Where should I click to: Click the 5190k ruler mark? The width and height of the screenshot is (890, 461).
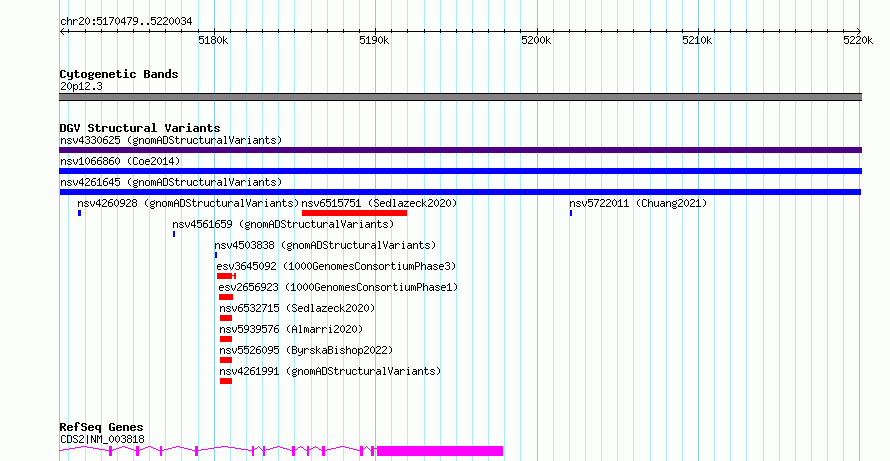coord(375,40)
